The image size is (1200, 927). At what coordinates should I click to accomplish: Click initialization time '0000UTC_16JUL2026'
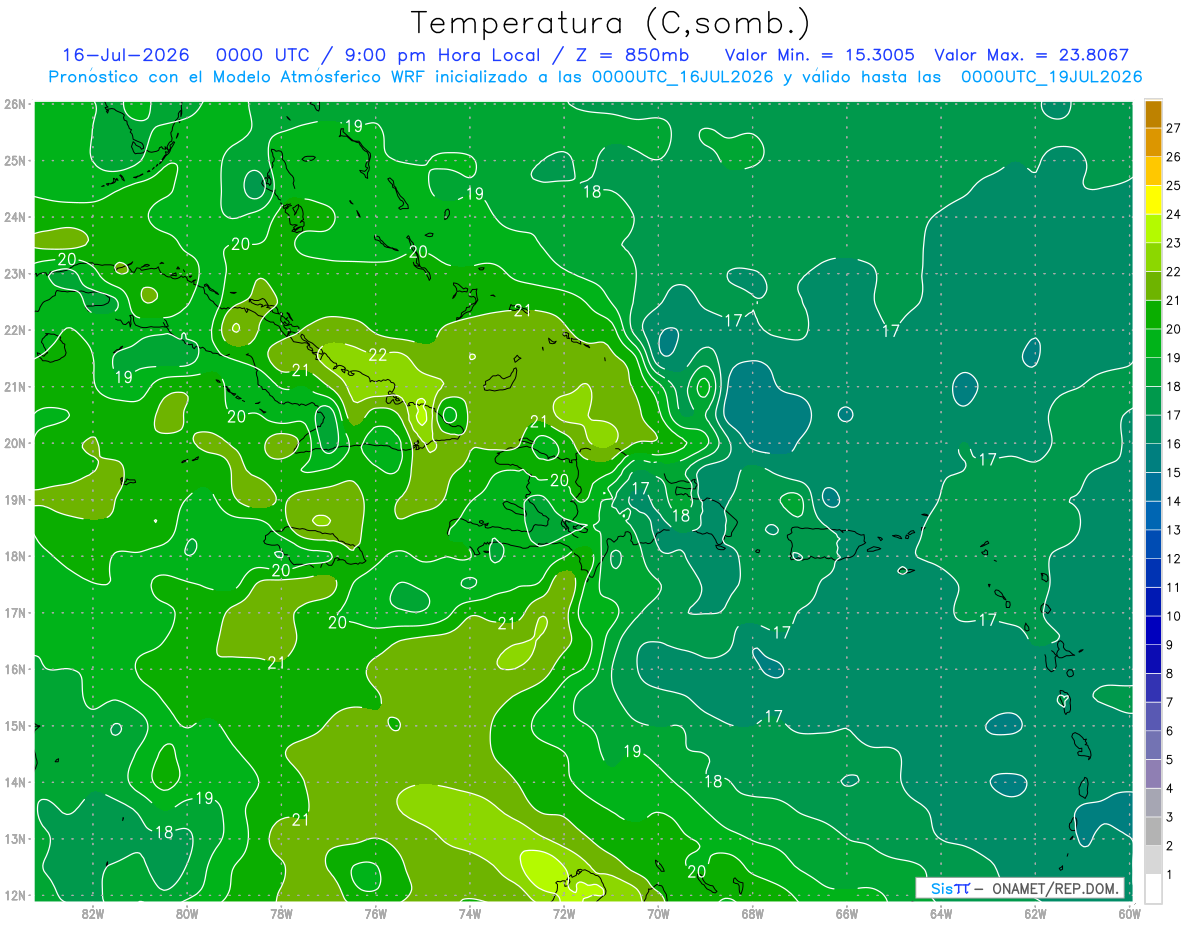click(682, 77)
